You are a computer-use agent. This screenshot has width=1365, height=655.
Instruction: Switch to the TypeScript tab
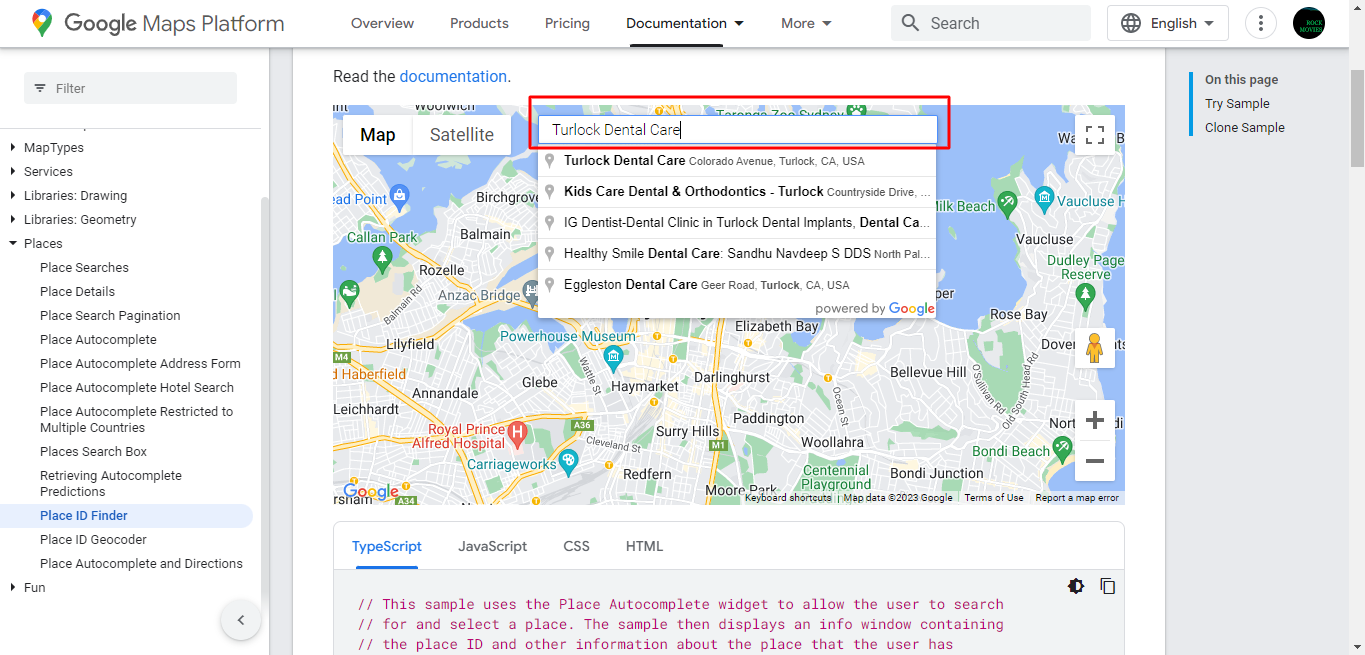pos(387,546)
